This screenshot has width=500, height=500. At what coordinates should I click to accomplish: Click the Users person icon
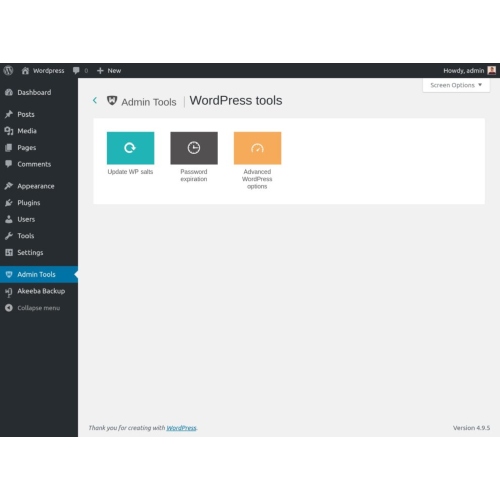tap(9, 219)
